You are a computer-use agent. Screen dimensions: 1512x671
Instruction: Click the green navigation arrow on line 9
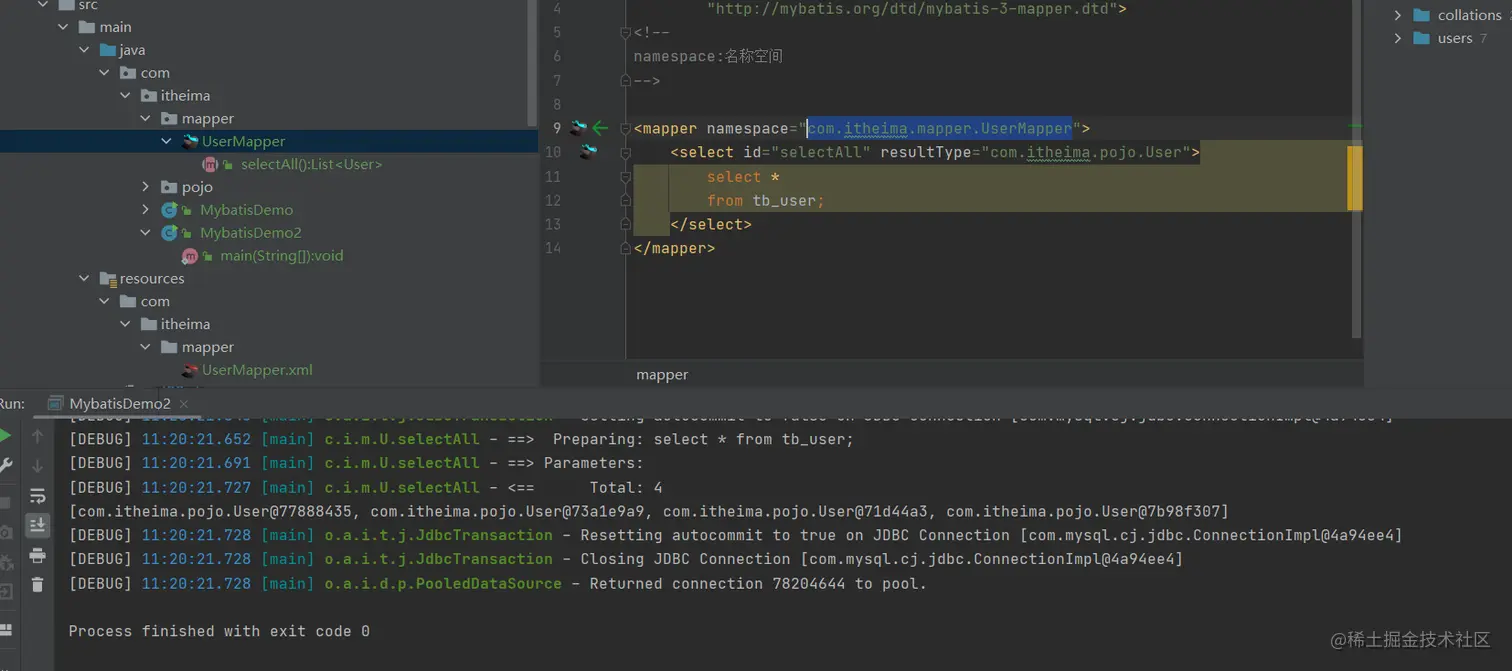pos(600,128)
